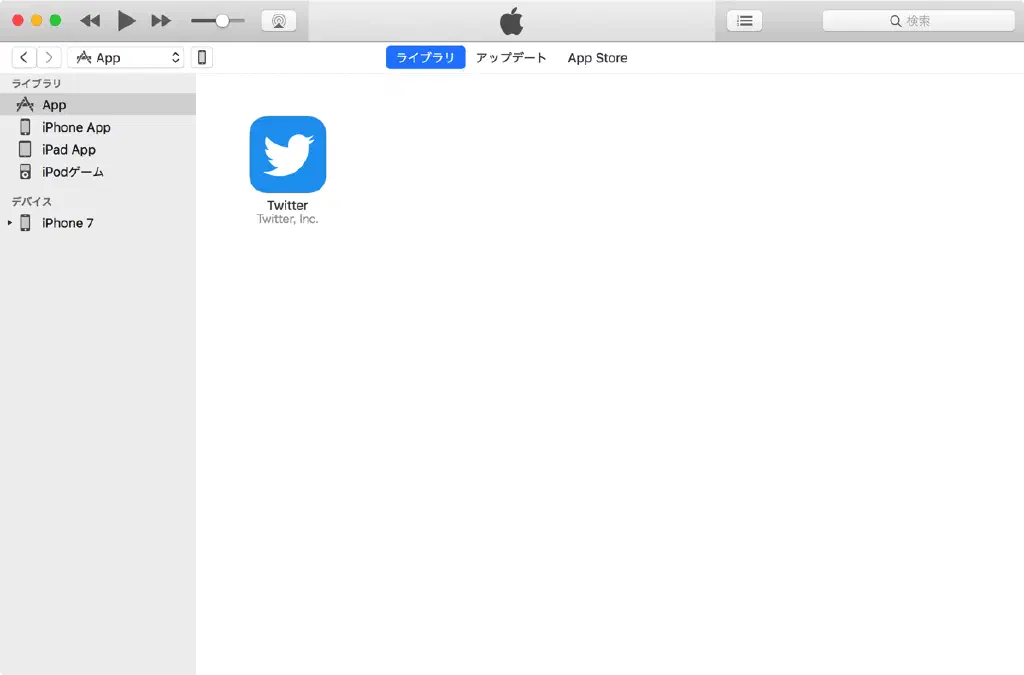The width and height of the screenshot is (1024, 675).
Task: Switch to the アップデート tab
Action: pos(511,58)
